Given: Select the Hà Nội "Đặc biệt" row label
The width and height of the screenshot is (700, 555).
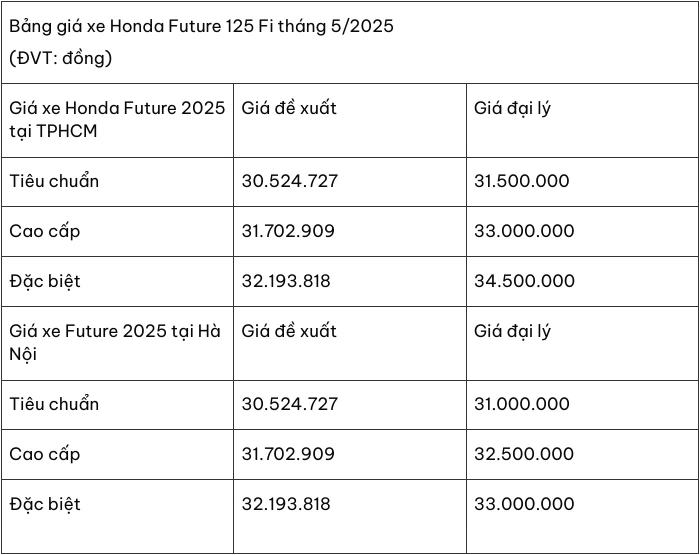Looking at the screenshot, I should pyautogui.click(x=45, y=504).
